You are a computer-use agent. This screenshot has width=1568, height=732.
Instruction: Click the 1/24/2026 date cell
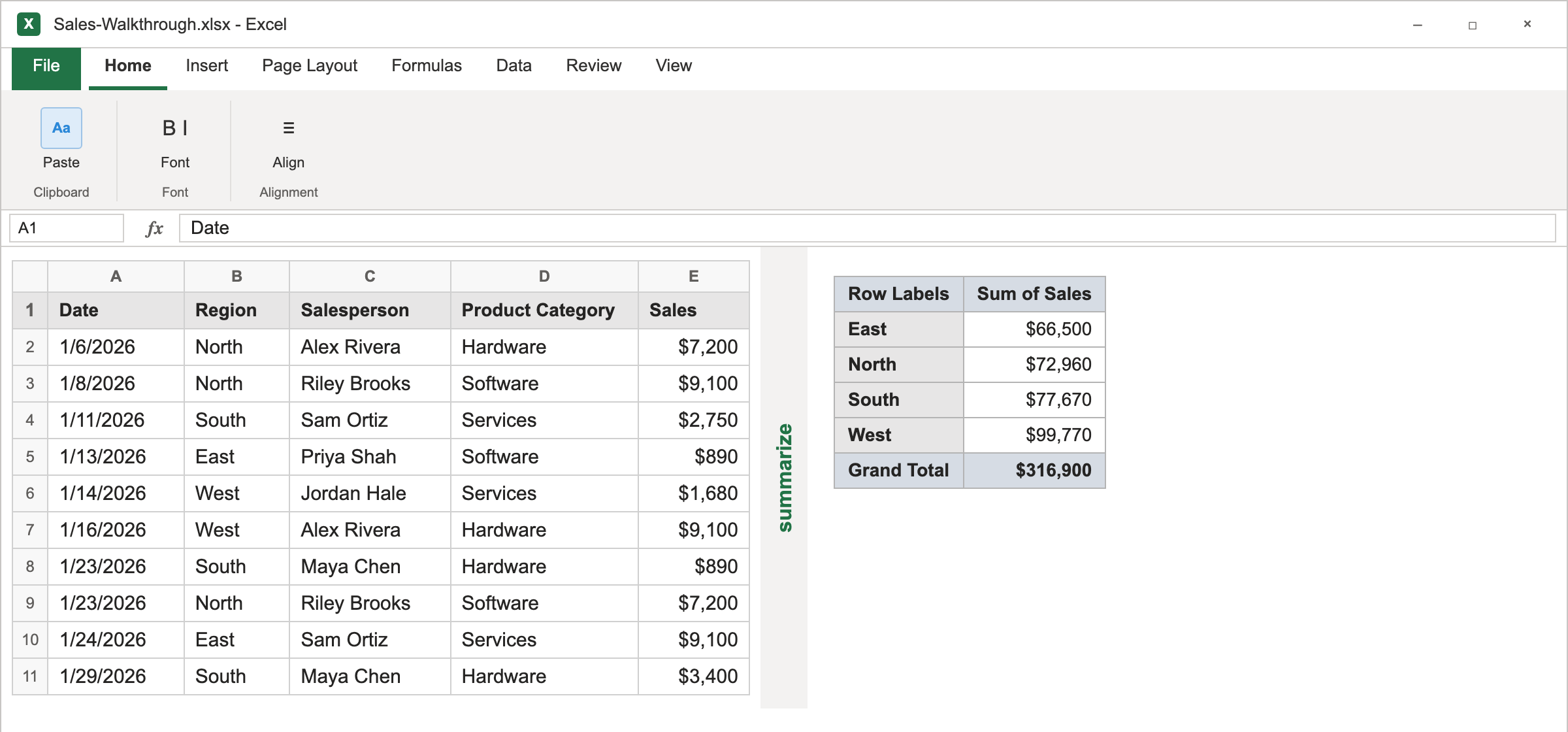116,640
